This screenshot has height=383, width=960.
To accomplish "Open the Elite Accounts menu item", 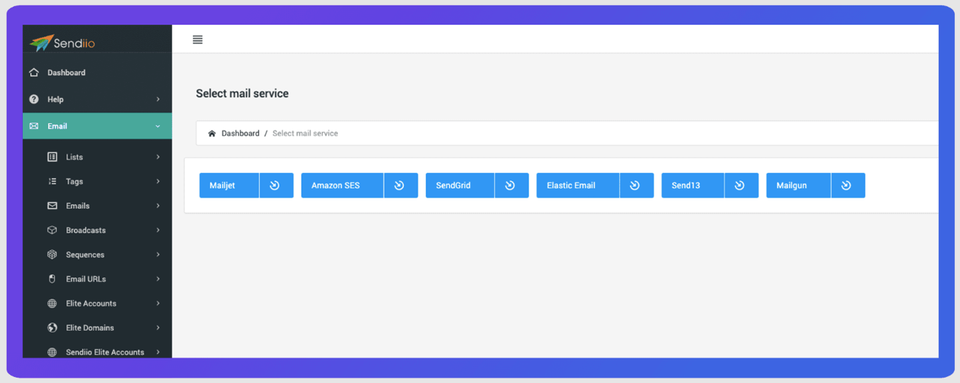I will click(97, 303).
